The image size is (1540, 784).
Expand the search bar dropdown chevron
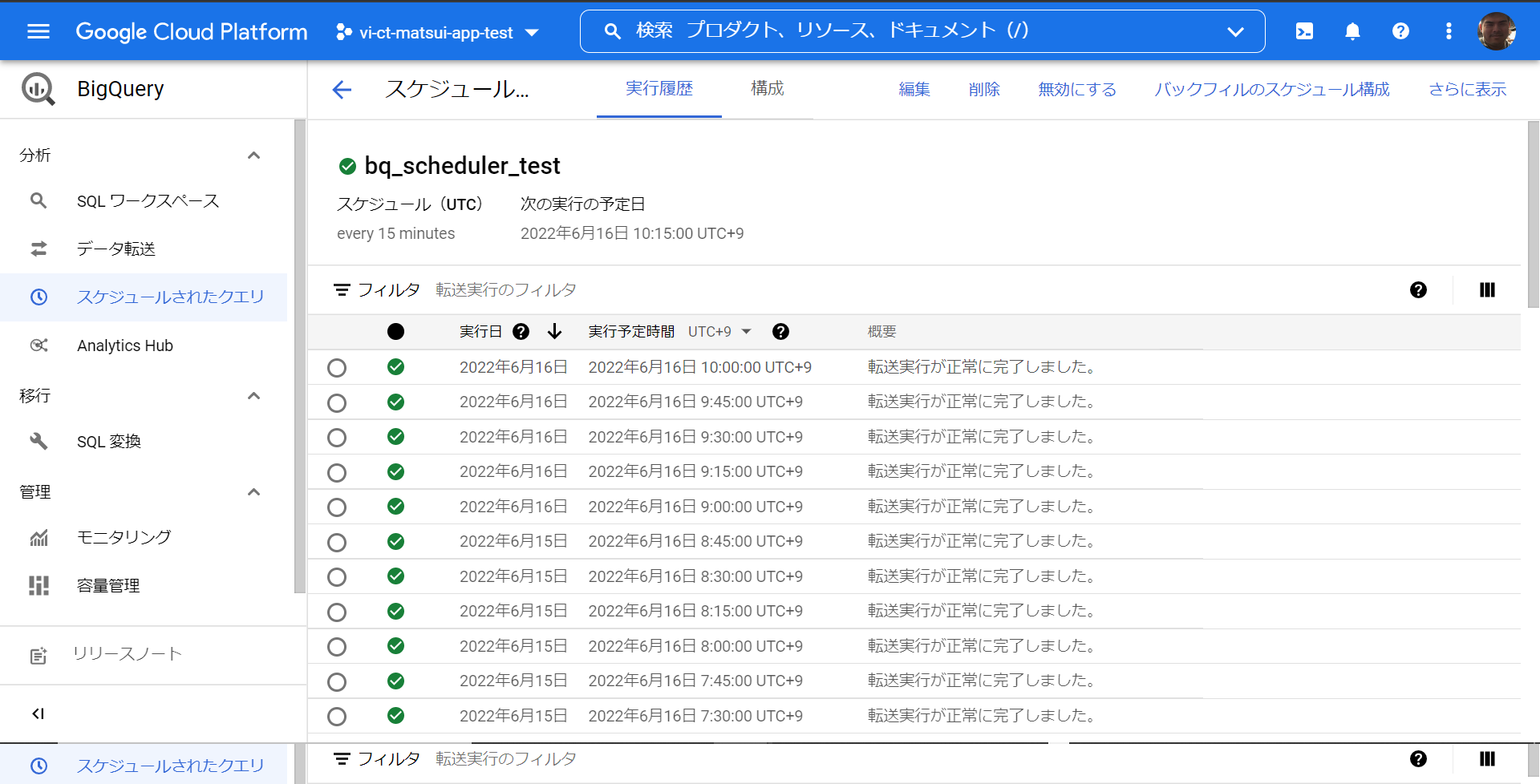[x=1235, y=32]
